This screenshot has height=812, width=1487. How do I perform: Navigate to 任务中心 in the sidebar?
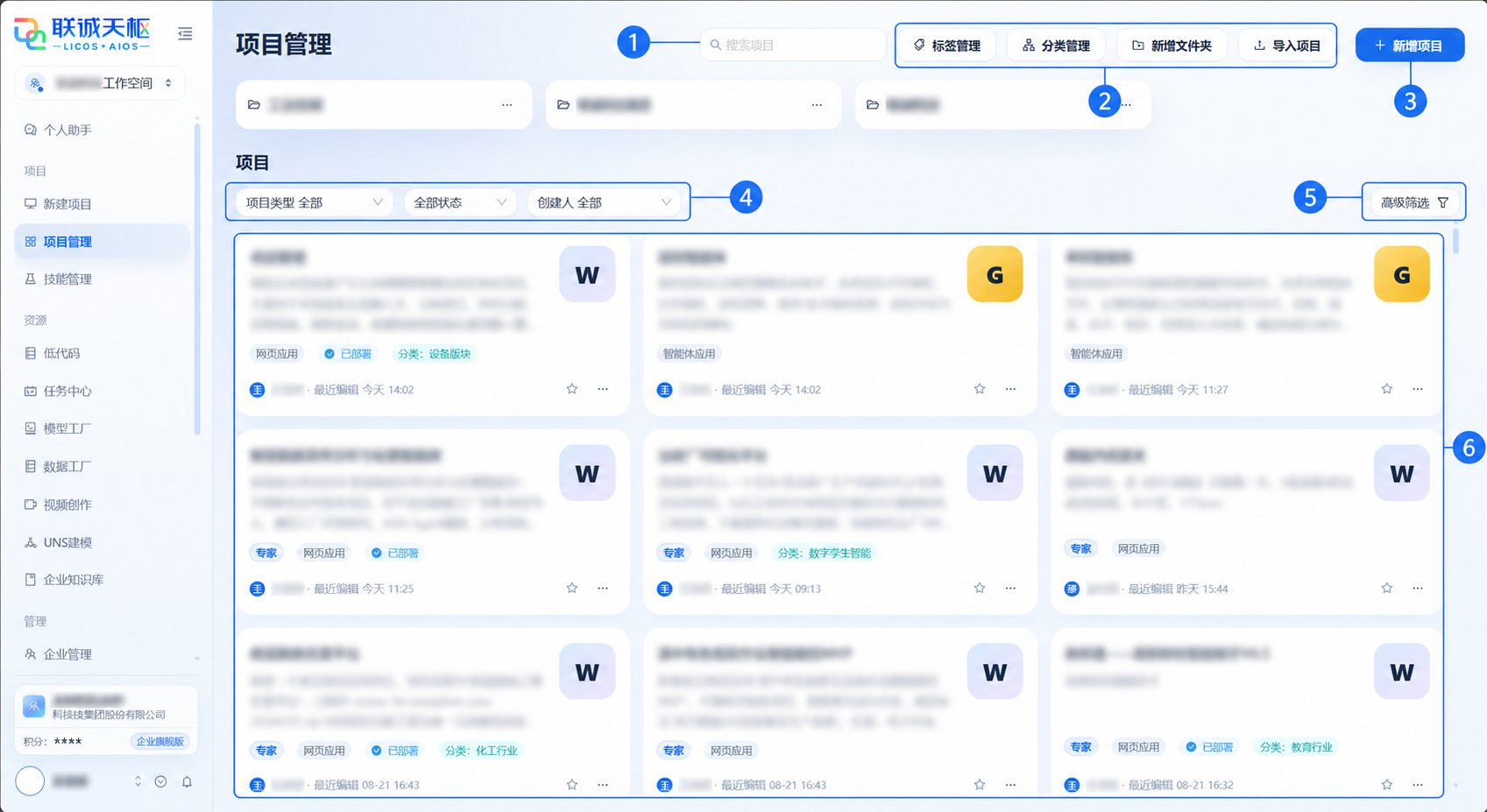67,392
